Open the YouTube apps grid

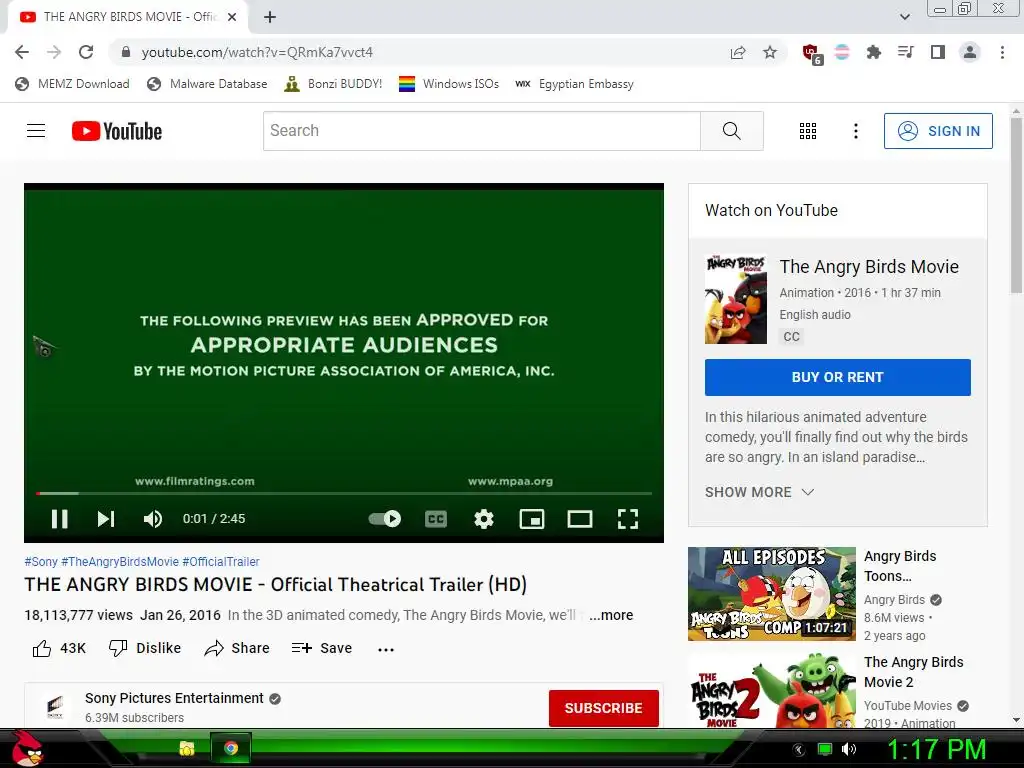[808, 131]
